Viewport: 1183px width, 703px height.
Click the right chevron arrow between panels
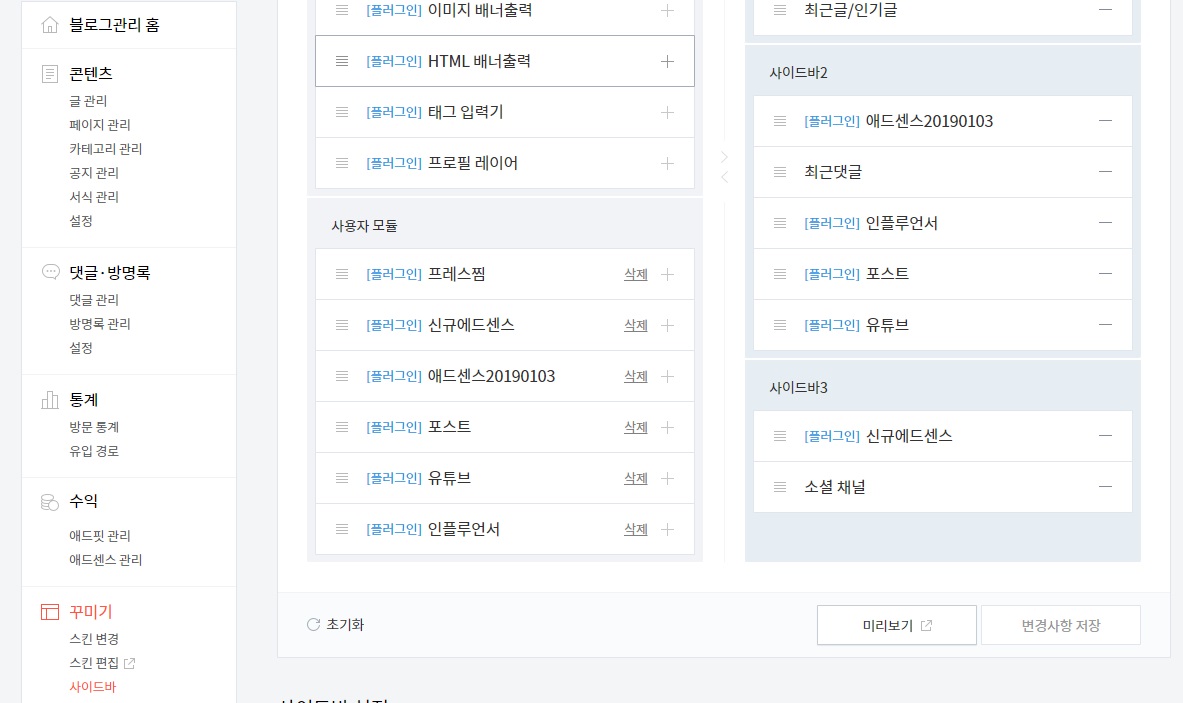pyautogui.click(x=724, y=157)
